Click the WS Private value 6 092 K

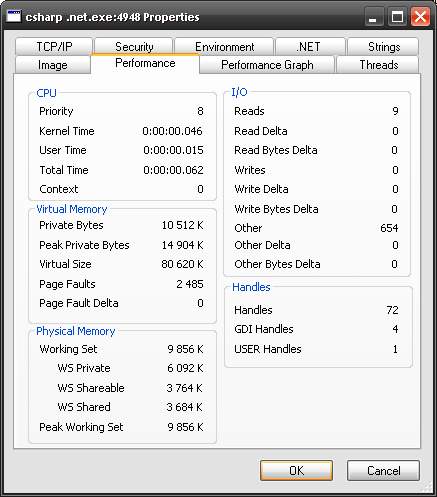pos(185,368)
